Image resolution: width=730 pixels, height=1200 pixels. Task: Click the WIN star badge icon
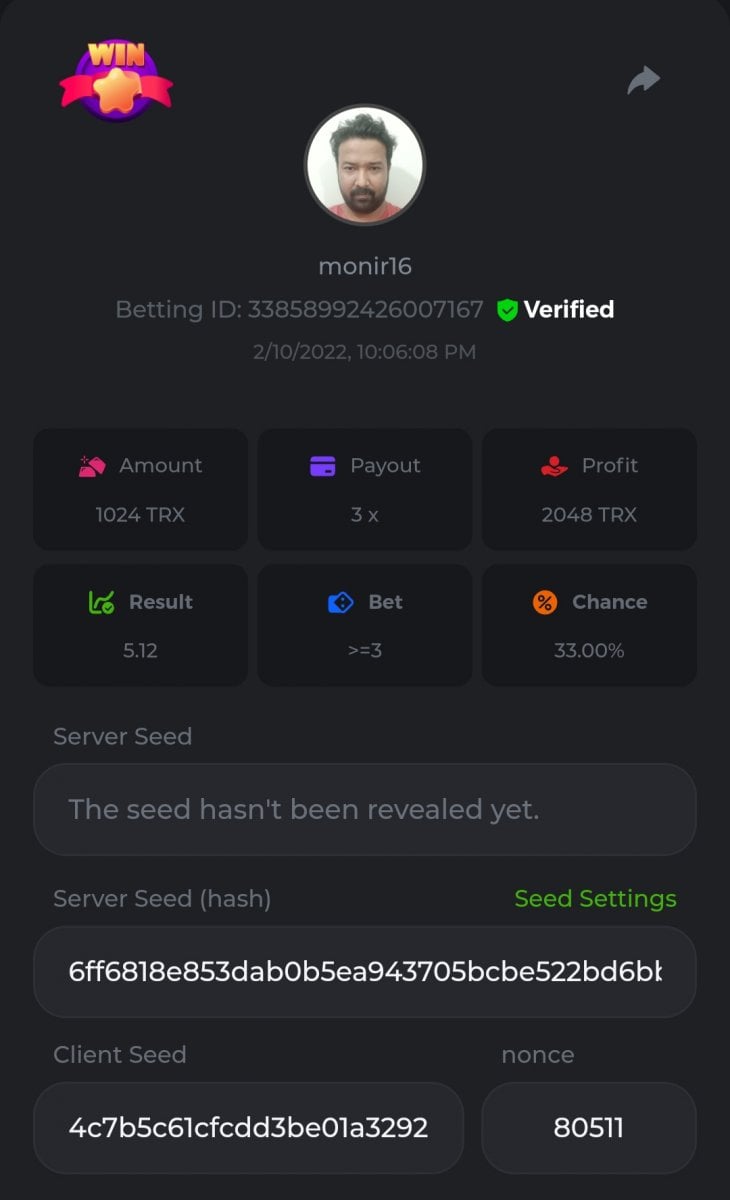coord(116,81)
